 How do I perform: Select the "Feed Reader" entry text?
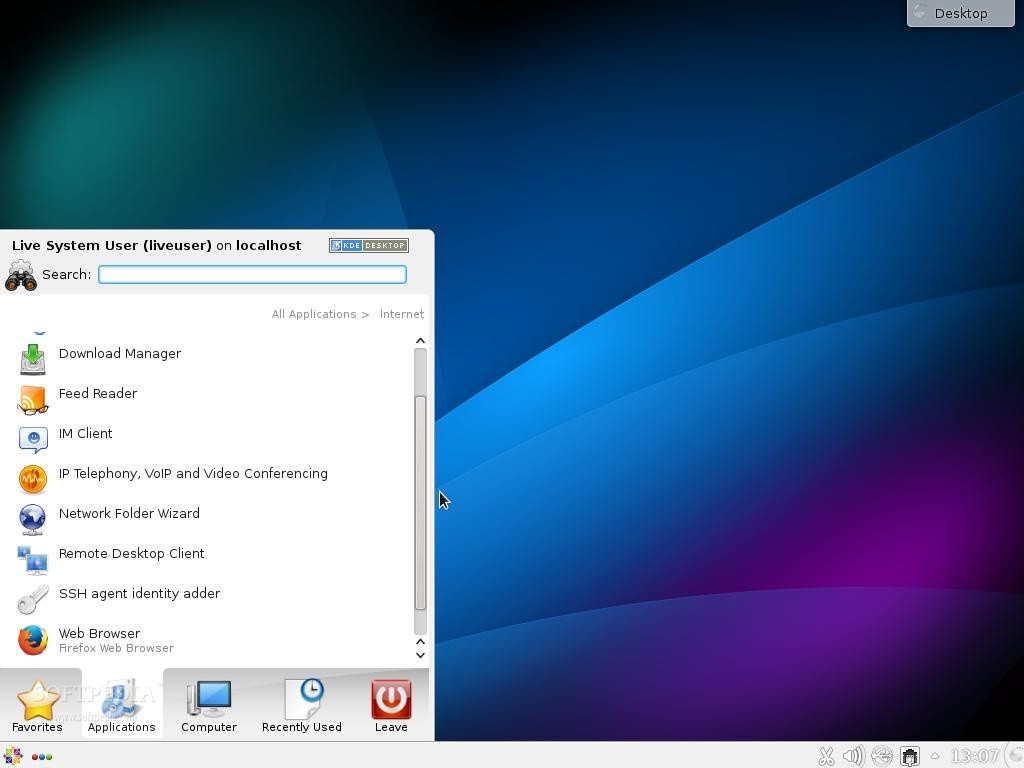[98, 393]
